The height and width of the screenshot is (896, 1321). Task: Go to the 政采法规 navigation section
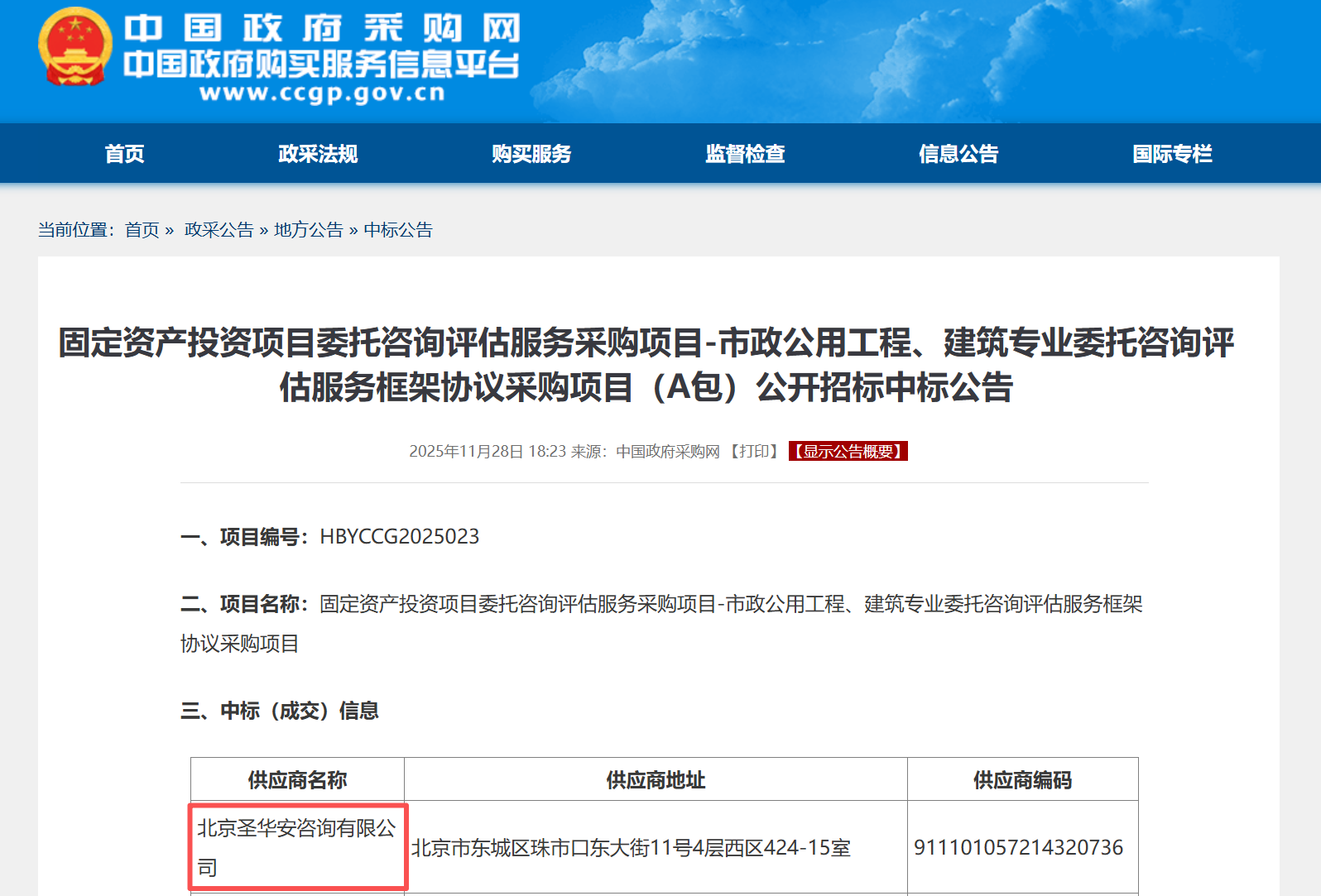click(x=318, y=154)
